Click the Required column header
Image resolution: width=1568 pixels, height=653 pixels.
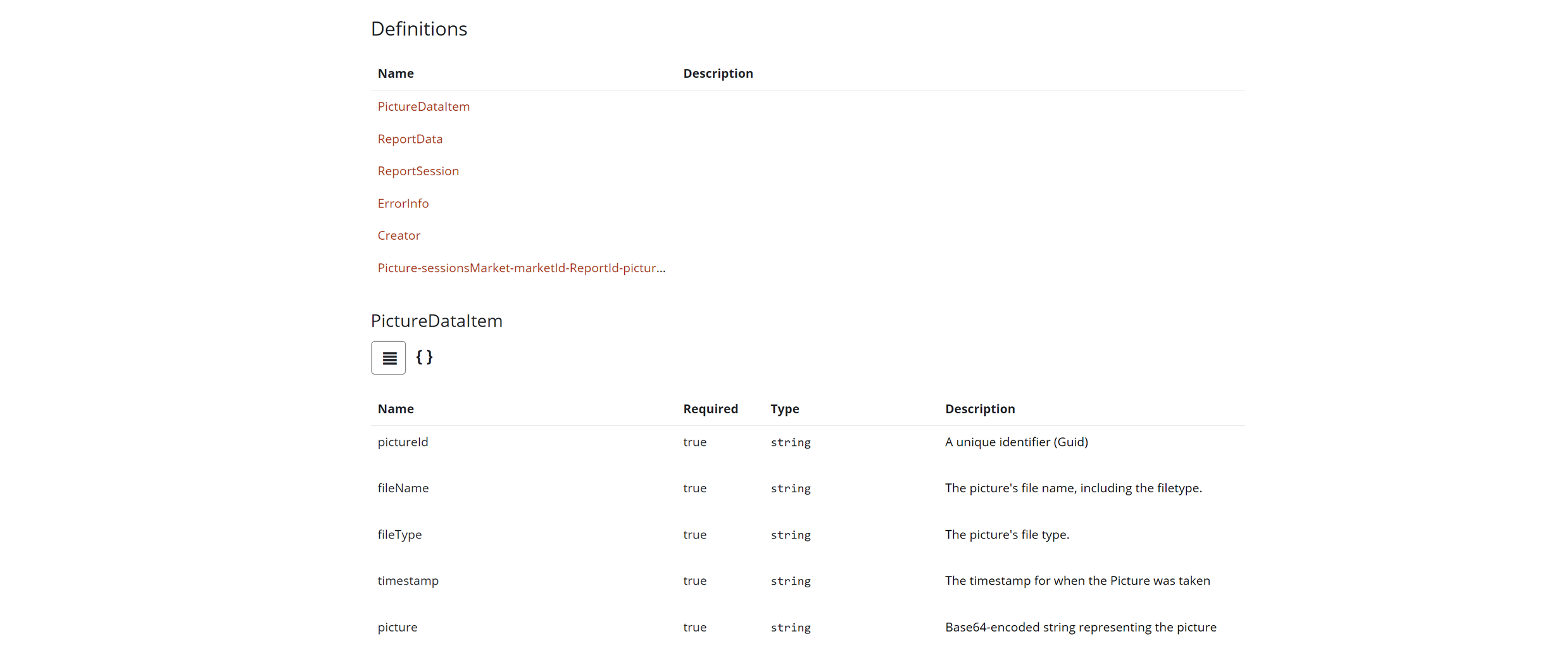point(710,409)
